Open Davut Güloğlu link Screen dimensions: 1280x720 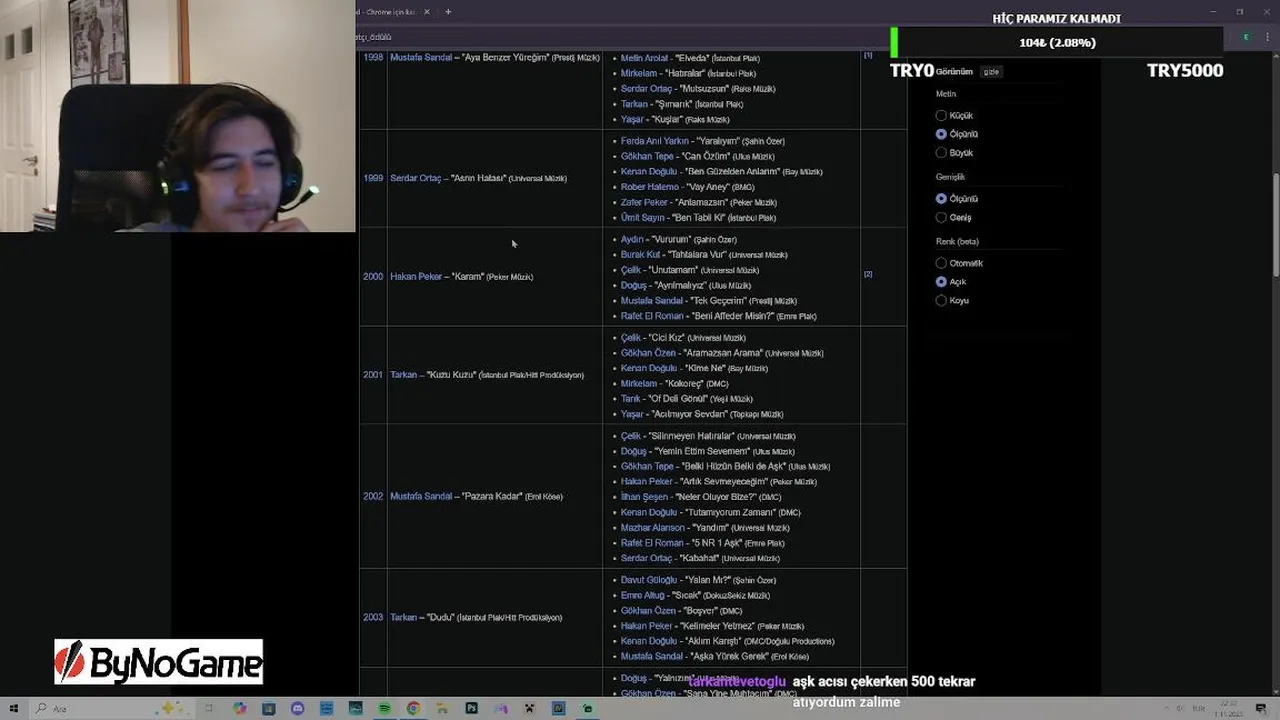649,580
